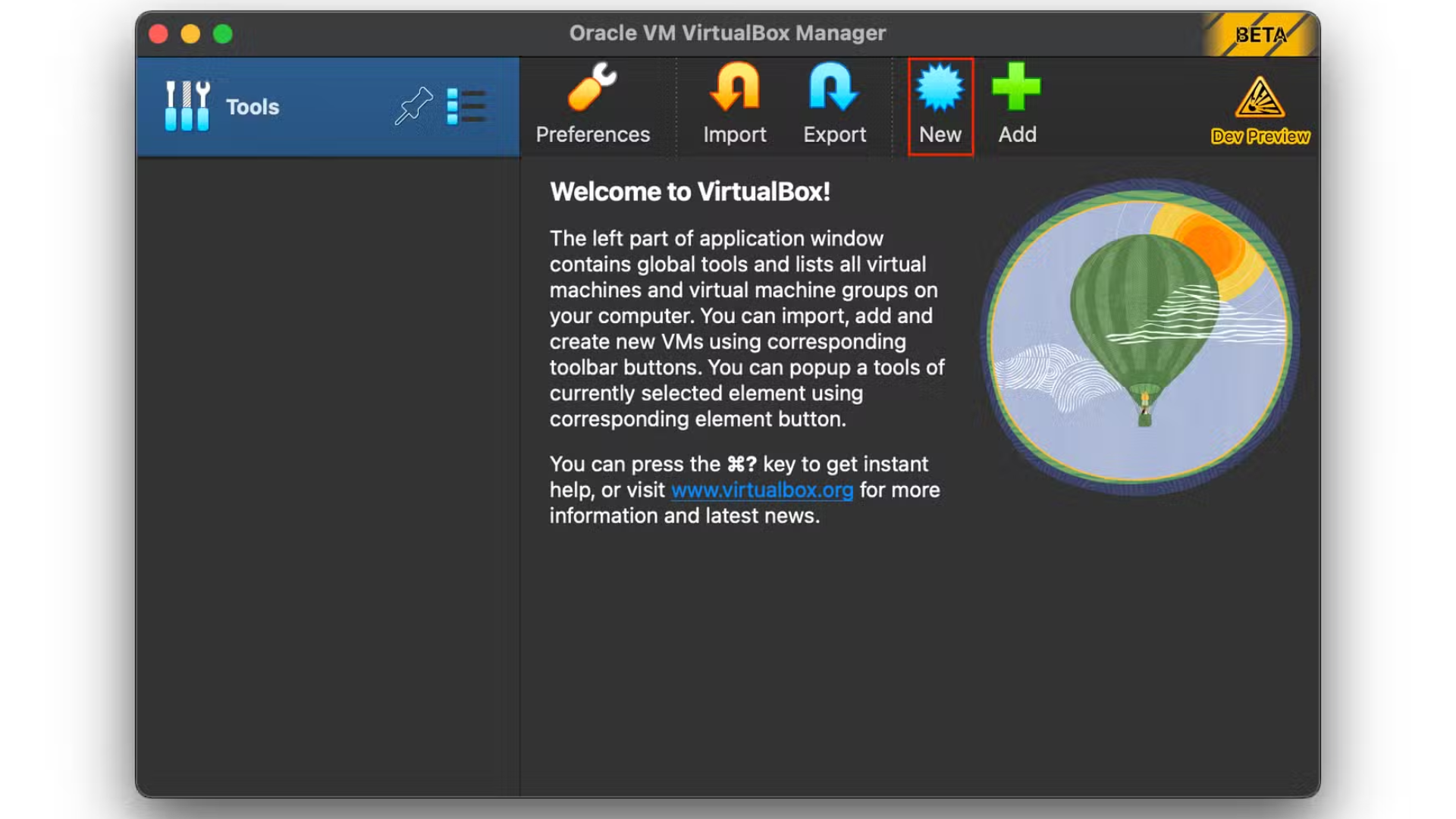
Task: Pin the Tools pane with the pushpin icon
Action: 413,106
